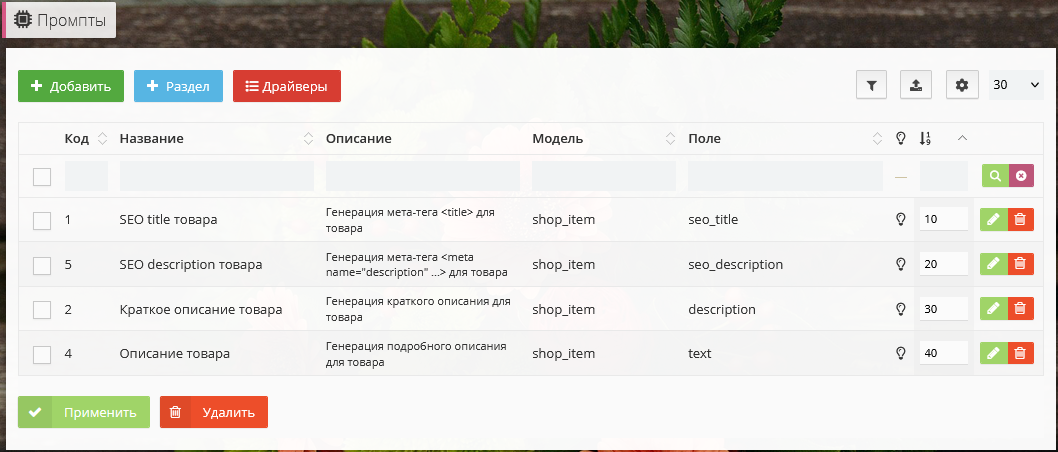Click the ascending sort arrow in header

963,138
